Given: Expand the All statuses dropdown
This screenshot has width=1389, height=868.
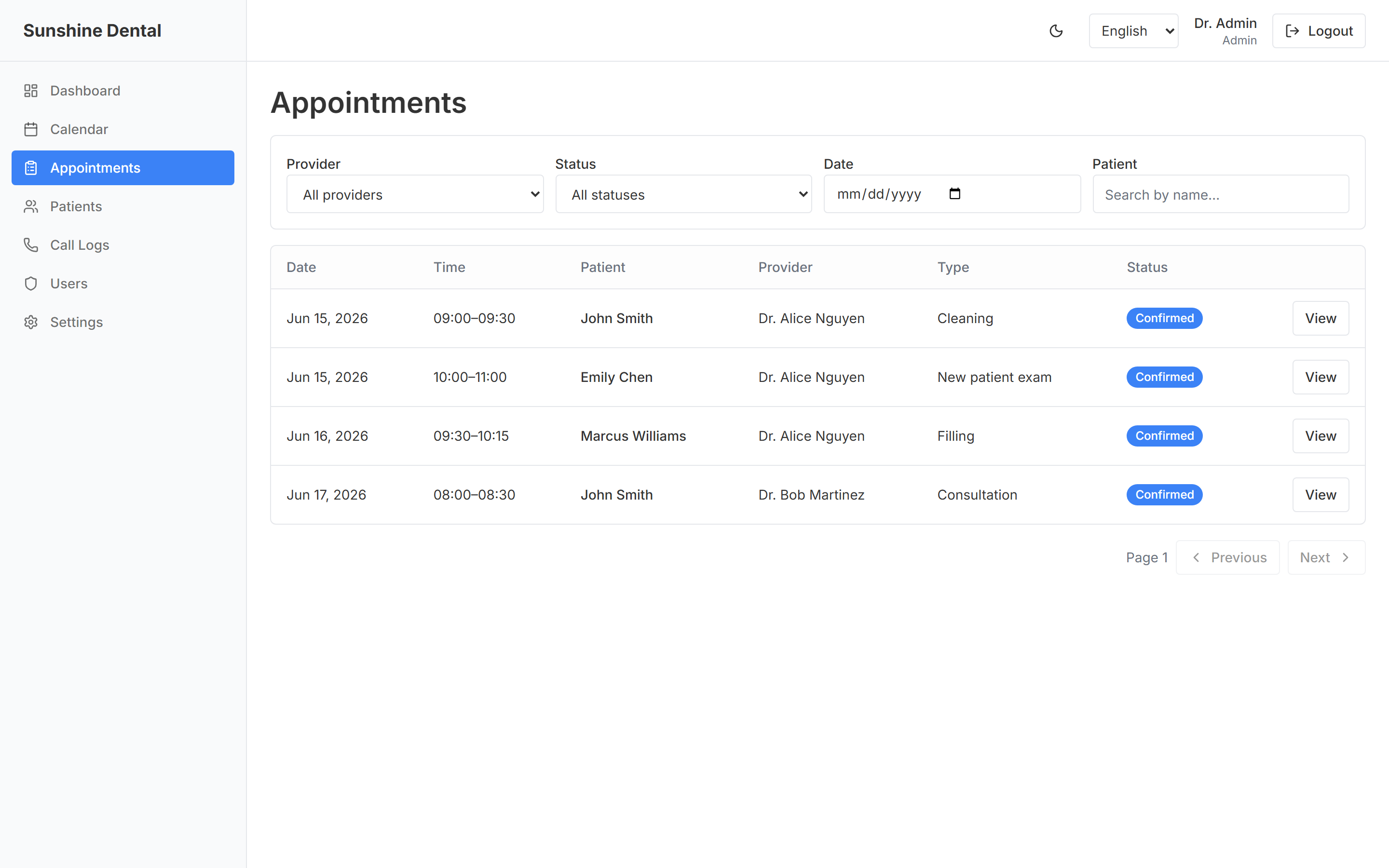Looking at the screenshot, I should (x=683, y=194).
